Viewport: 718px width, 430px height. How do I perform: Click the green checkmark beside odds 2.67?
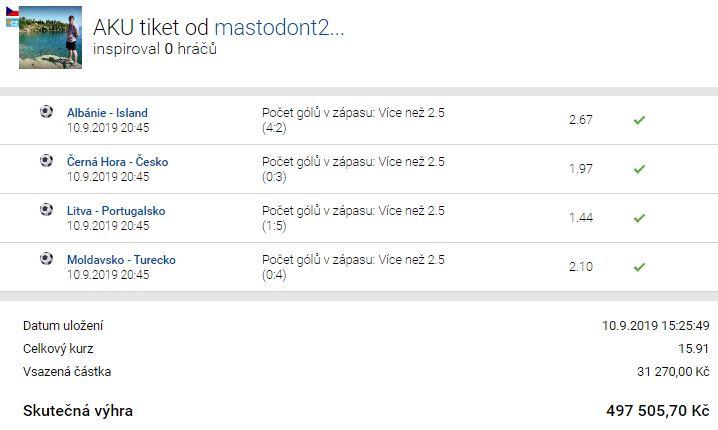point(639,120)
